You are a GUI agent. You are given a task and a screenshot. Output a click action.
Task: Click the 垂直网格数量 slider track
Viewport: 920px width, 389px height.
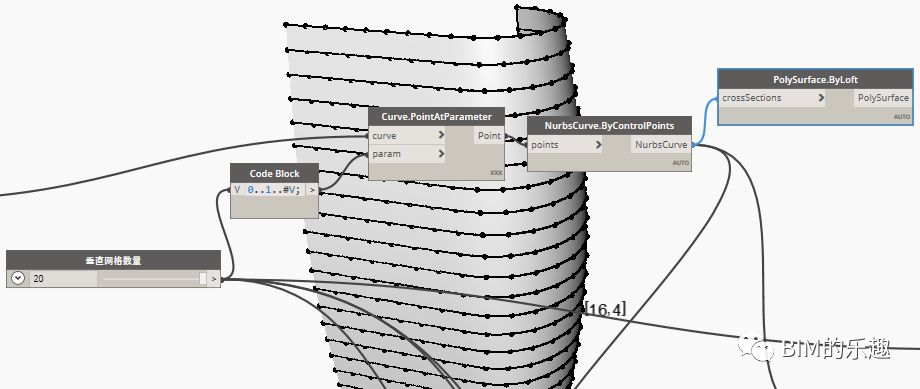point(151,279)
